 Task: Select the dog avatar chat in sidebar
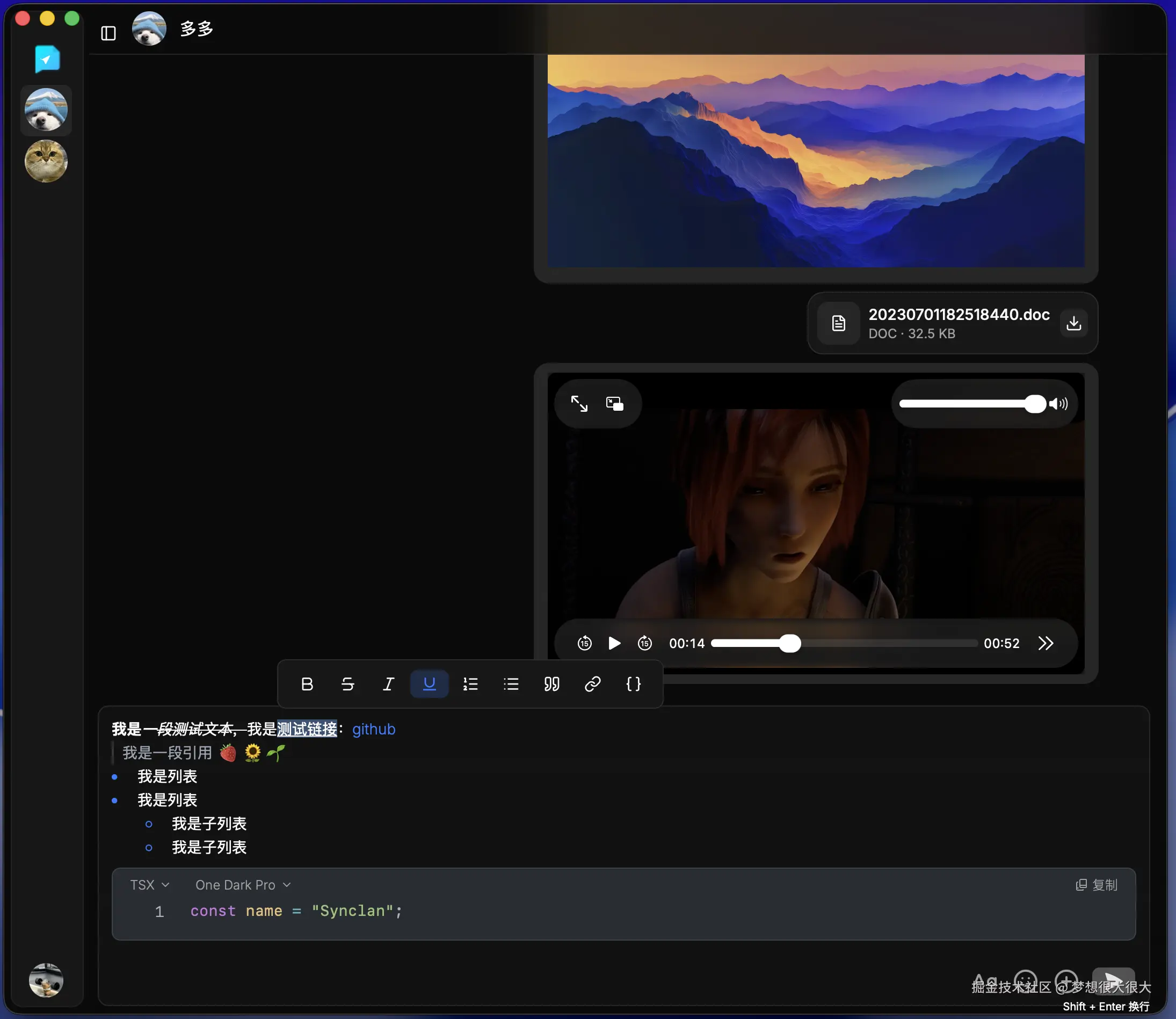46,110
